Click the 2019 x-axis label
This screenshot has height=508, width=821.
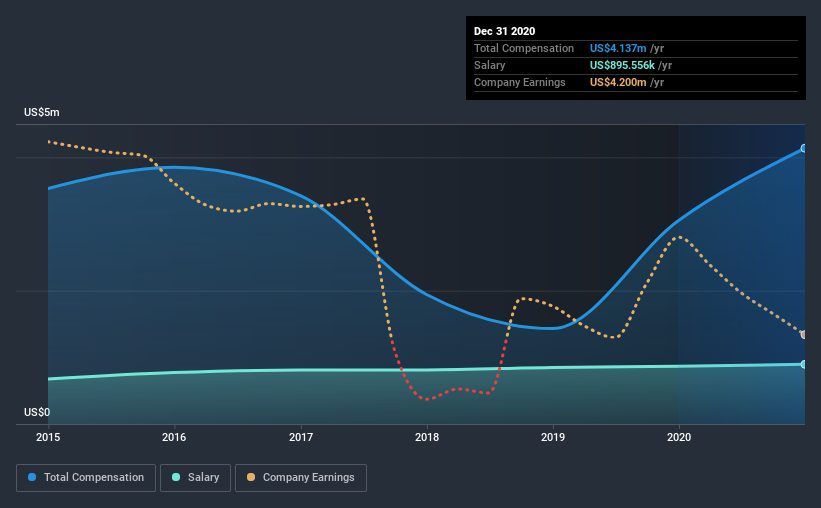tap(553, 437)
